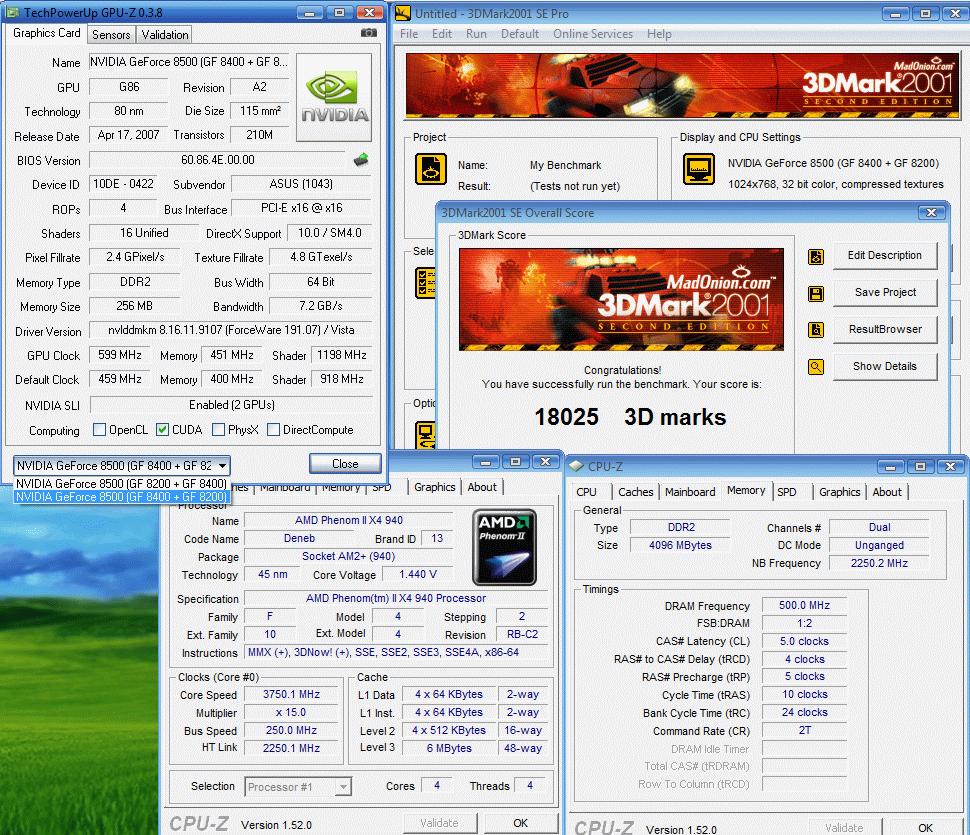
Task: Open SPD tab in CPU-Z Memory window
Action: [x=787, y=492]
